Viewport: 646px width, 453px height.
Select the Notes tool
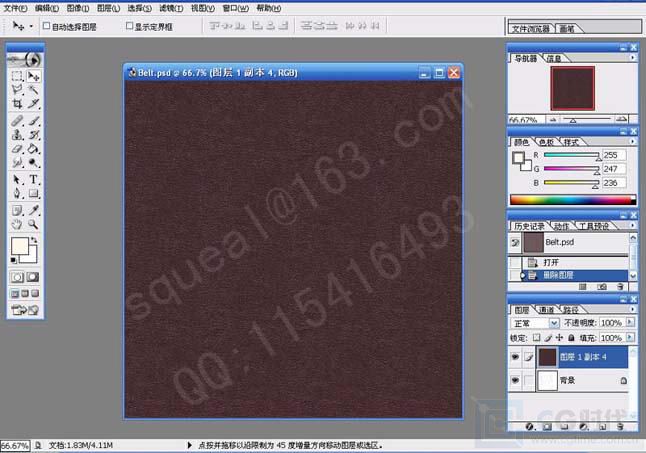[x=17, y=210]
